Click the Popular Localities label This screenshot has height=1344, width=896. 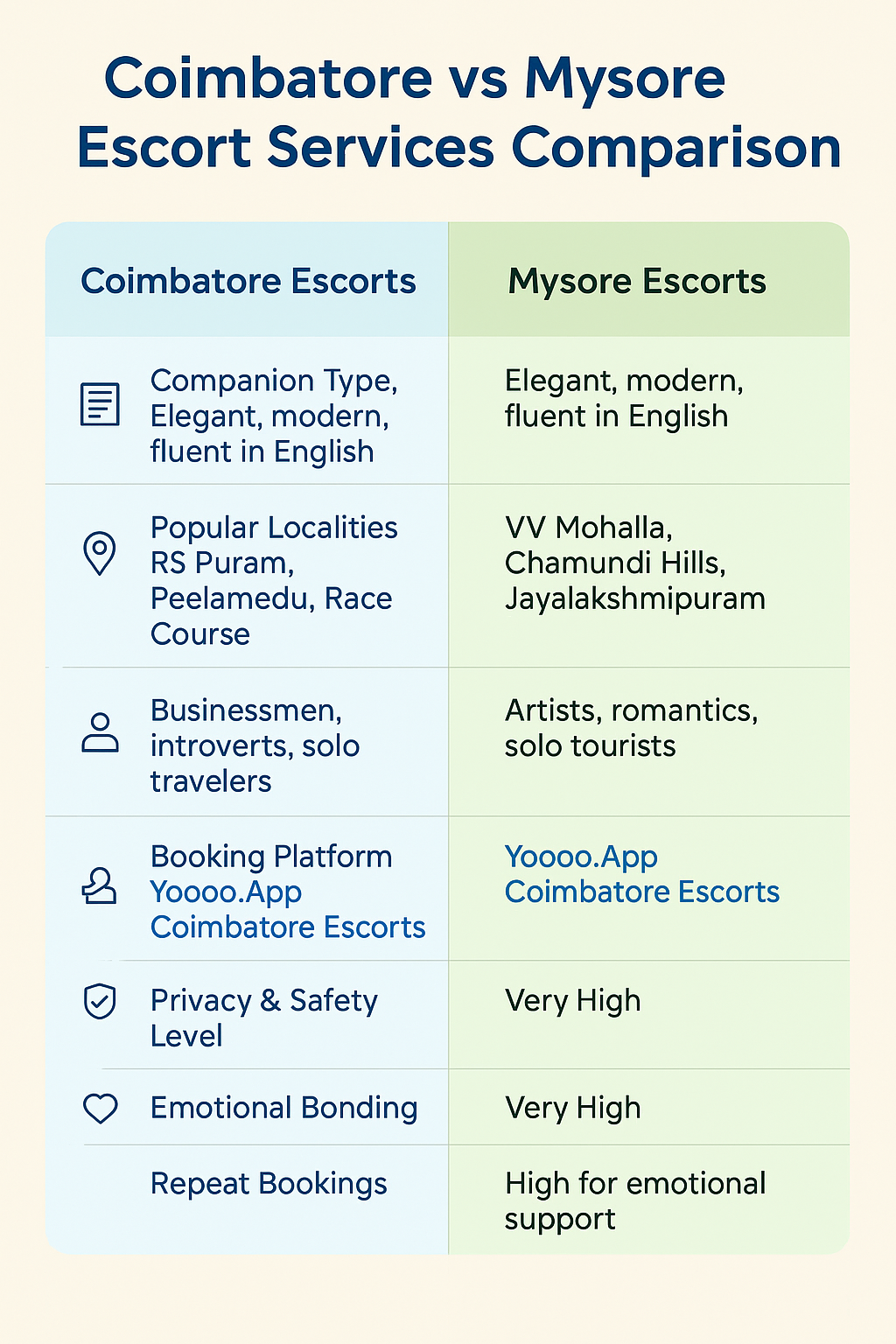tap(274, 528)
